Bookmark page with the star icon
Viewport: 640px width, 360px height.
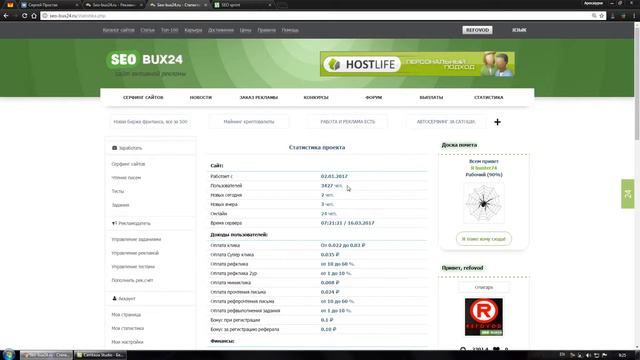[x=602, y=16]
